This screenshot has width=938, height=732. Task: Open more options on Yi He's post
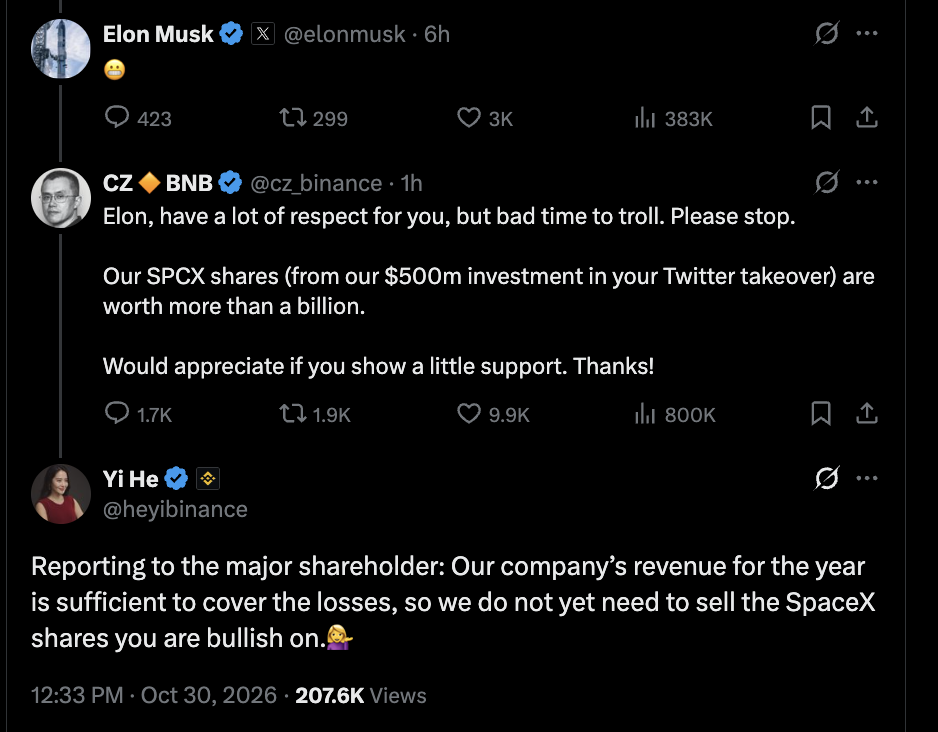click(x=867, y=478)
